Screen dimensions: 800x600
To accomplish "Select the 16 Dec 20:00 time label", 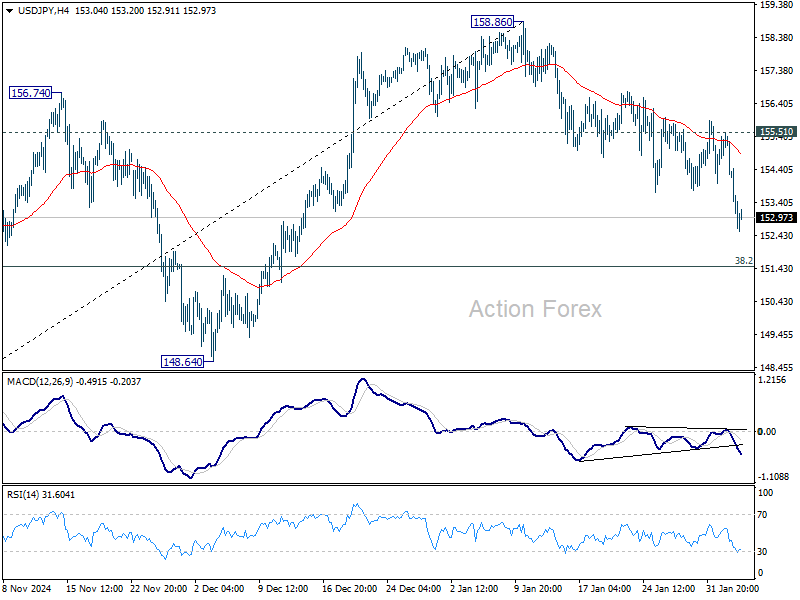I will [349, 589].
